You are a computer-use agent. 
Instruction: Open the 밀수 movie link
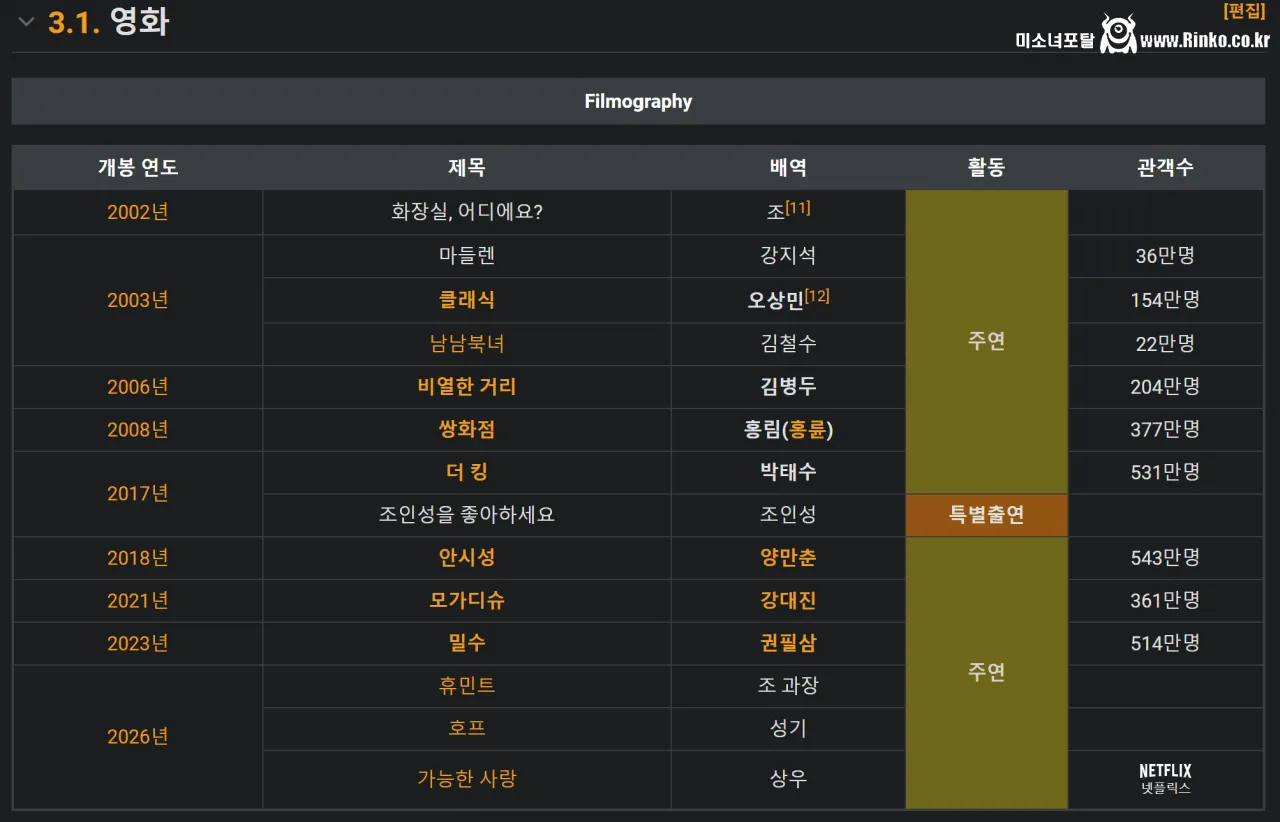(x=466, y=643)
